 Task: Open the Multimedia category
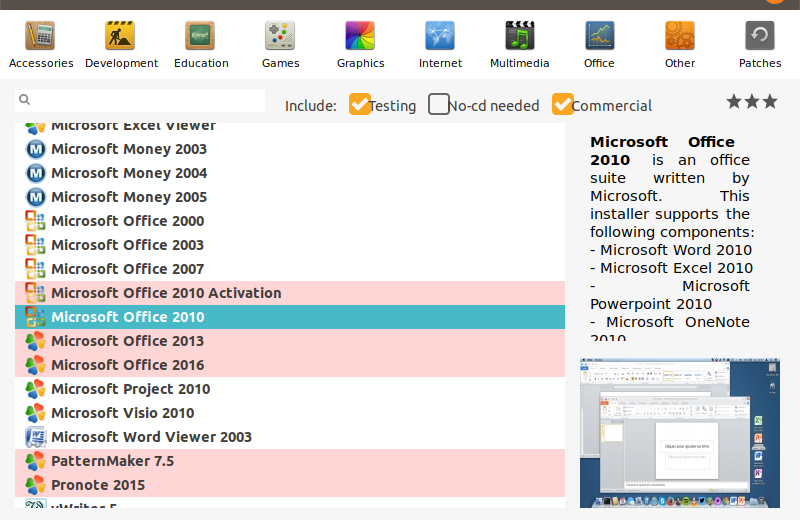pyautogui.click(x=519, y=45)
